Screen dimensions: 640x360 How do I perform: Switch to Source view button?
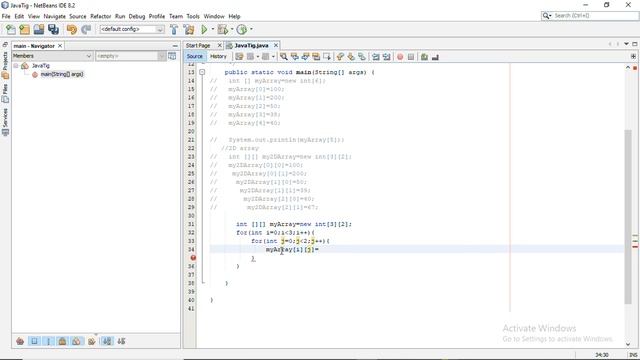point(195,56)
